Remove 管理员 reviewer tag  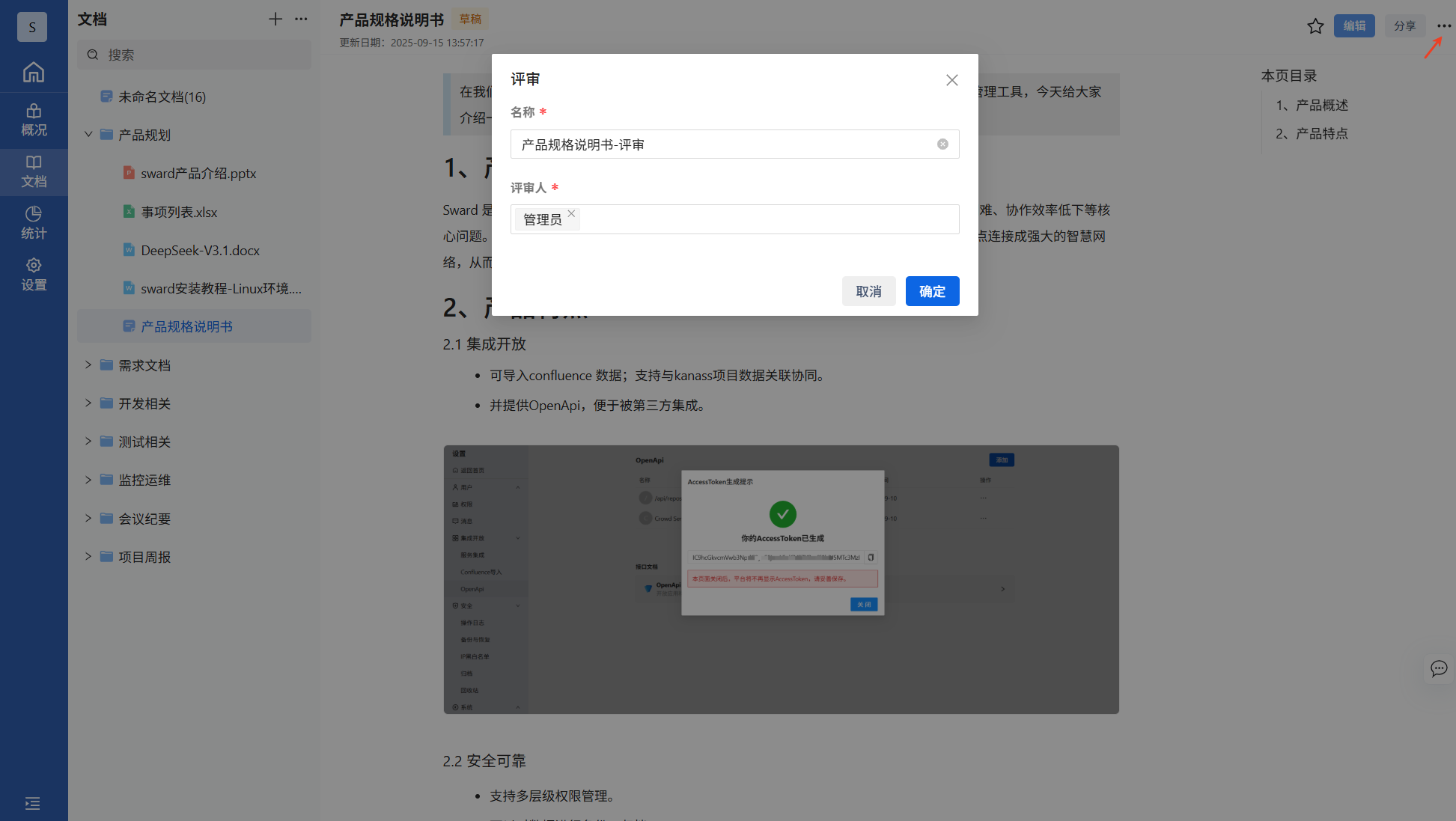point(571,214)
